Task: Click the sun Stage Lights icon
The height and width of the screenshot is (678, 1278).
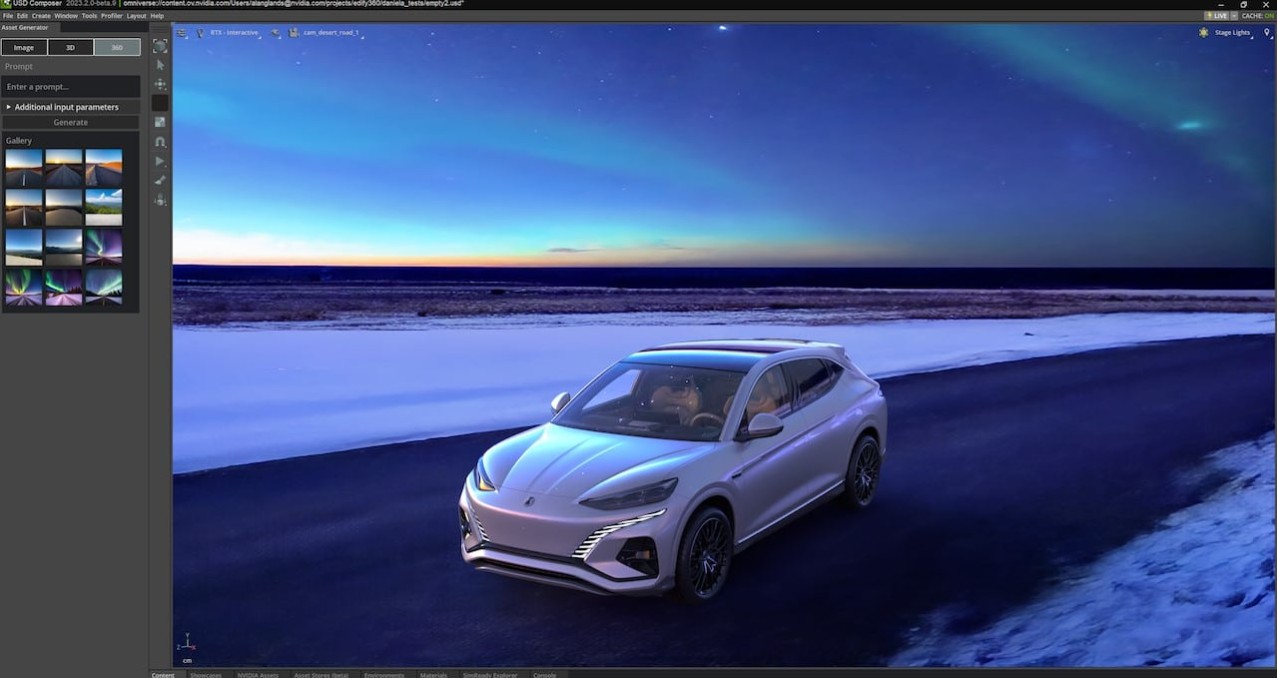Action: point(1204,33)
